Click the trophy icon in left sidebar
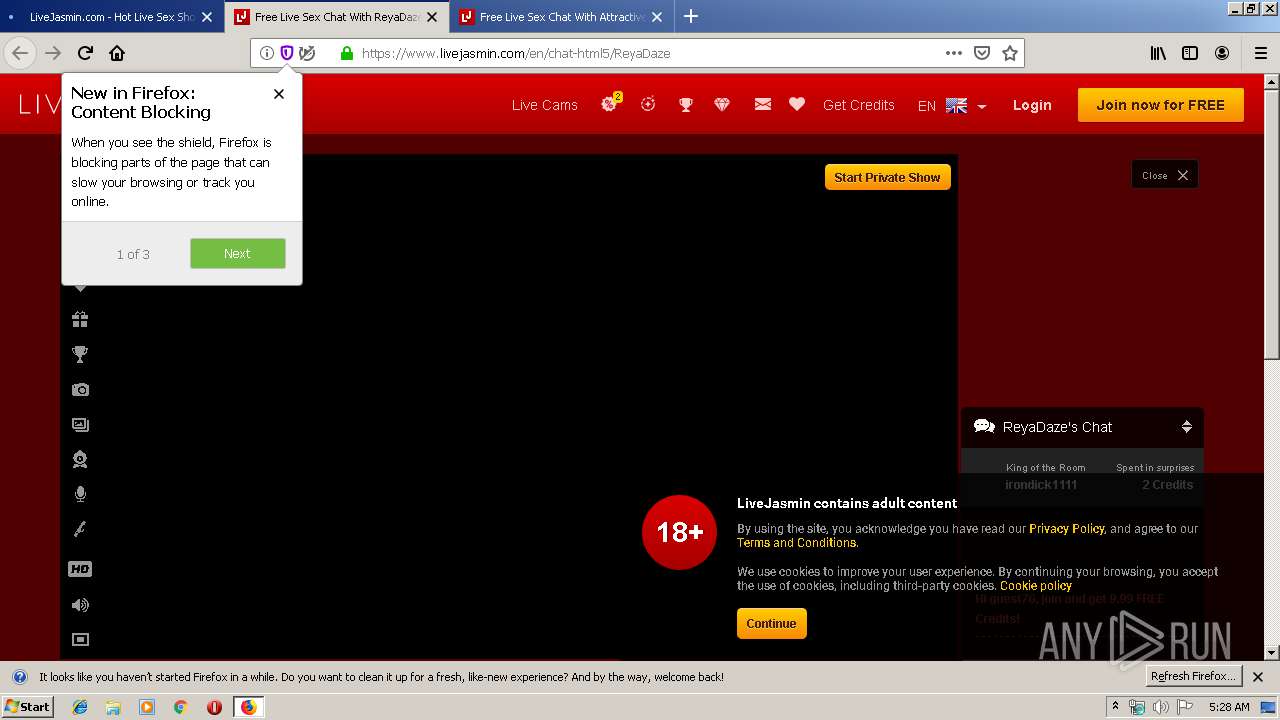The height and width of the screenshot is (720, 1280). click(x=80, y=354)
